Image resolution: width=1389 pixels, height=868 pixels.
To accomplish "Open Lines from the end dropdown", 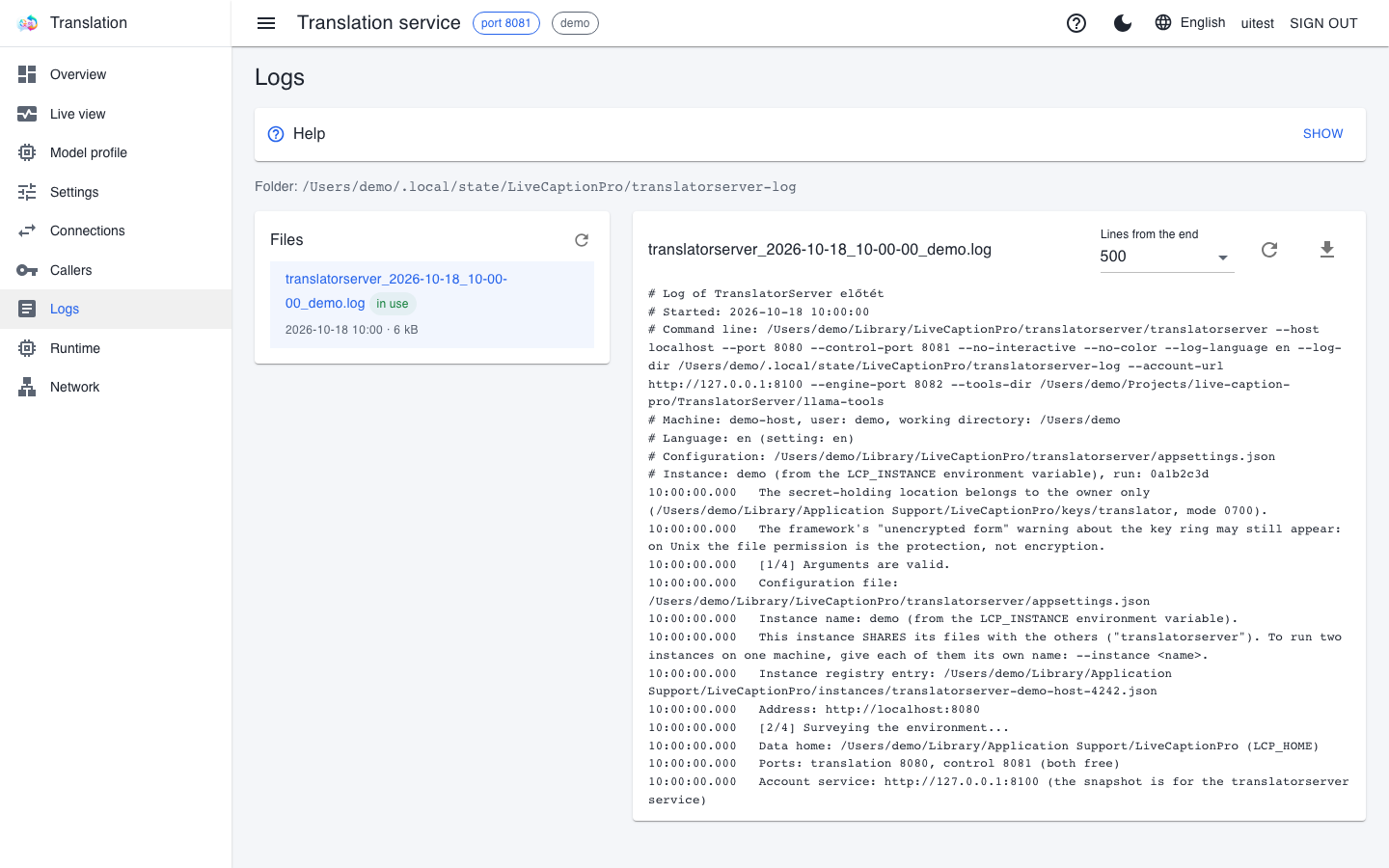I will [x=1167, y=257].
